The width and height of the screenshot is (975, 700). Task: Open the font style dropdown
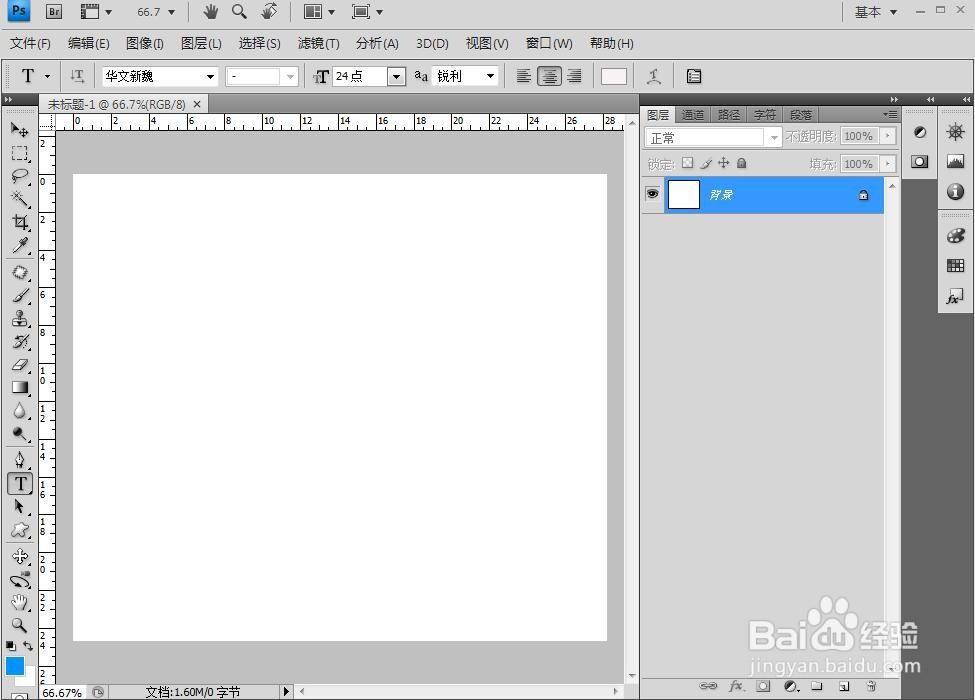(x=290, y=76)
